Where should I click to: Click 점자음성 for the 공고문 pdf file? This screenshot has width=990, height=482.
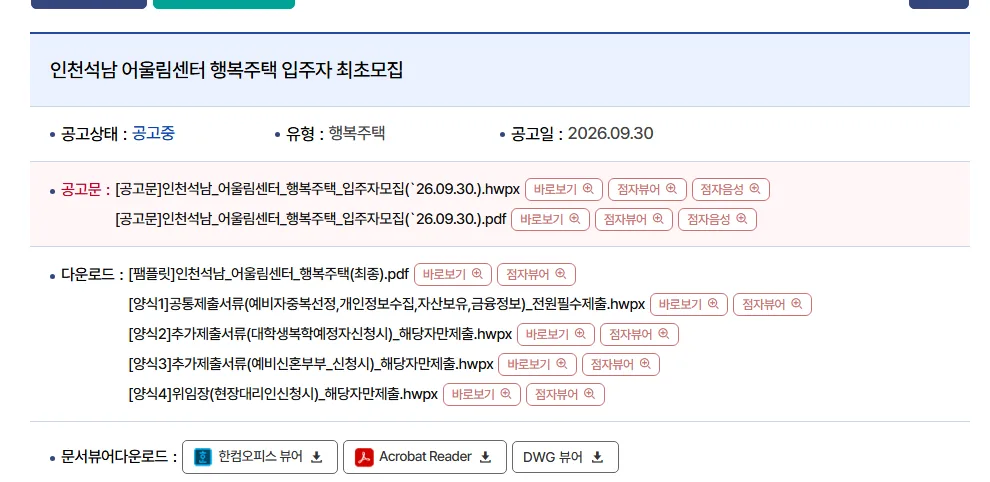pyautogui.click(x=717, y=219)
